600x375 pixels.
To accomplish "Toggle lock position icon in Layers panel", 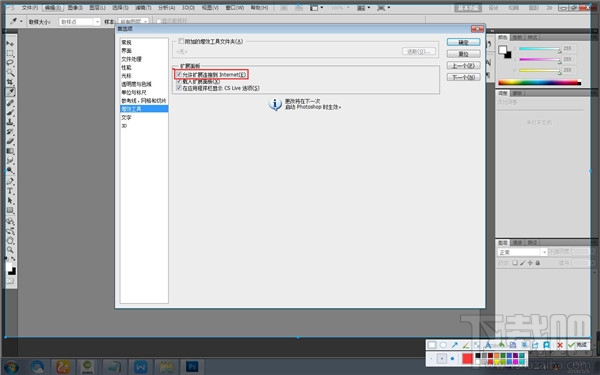I will pos(530,262).
